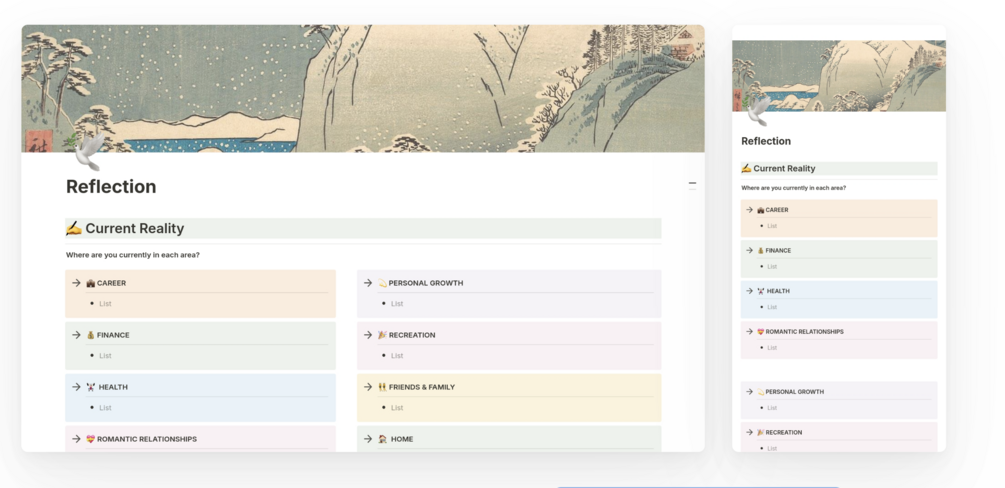Click writing hand emoji beside desktop Current Reality
Image resolution: width=1005 pixels, height=488 pixels.
pos(74,228)
